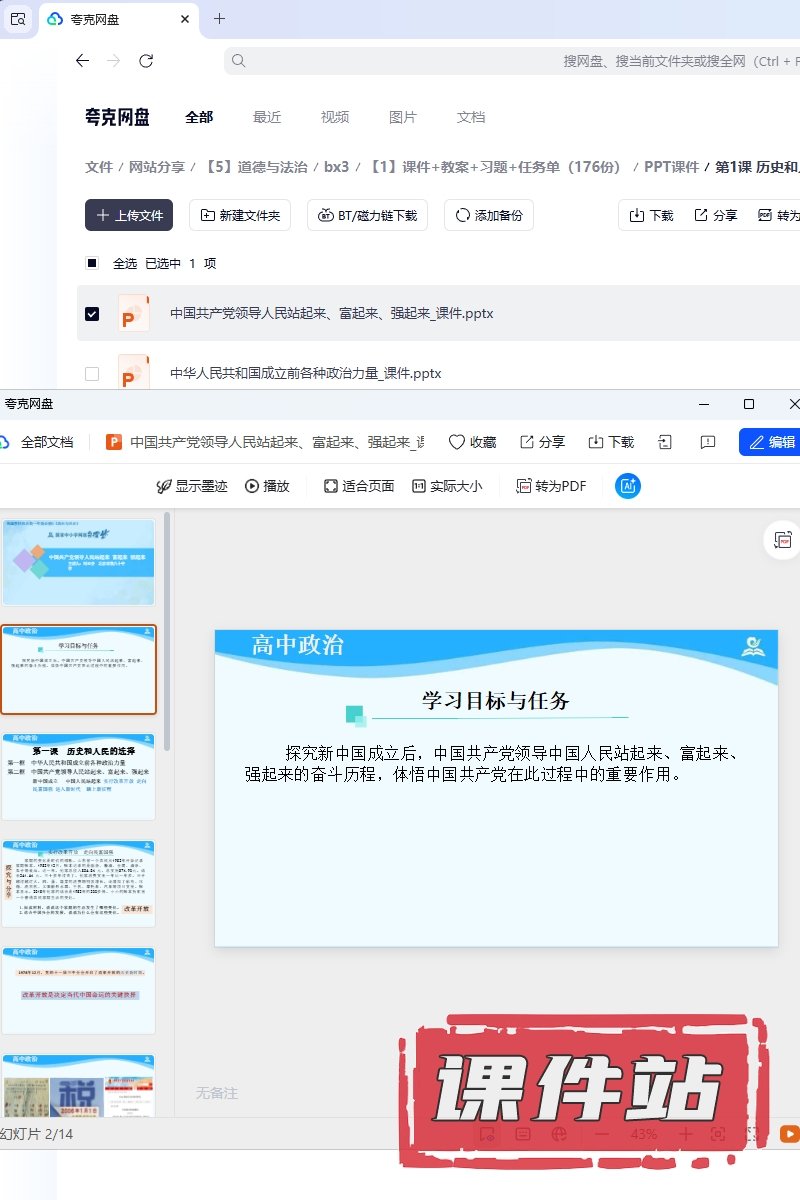Image resolution: width=800 pixels, height=1200 pixels.
Task: Uncheck the 中国共产党领导人民站起来 file checkbox
Action: coord(92,314)
